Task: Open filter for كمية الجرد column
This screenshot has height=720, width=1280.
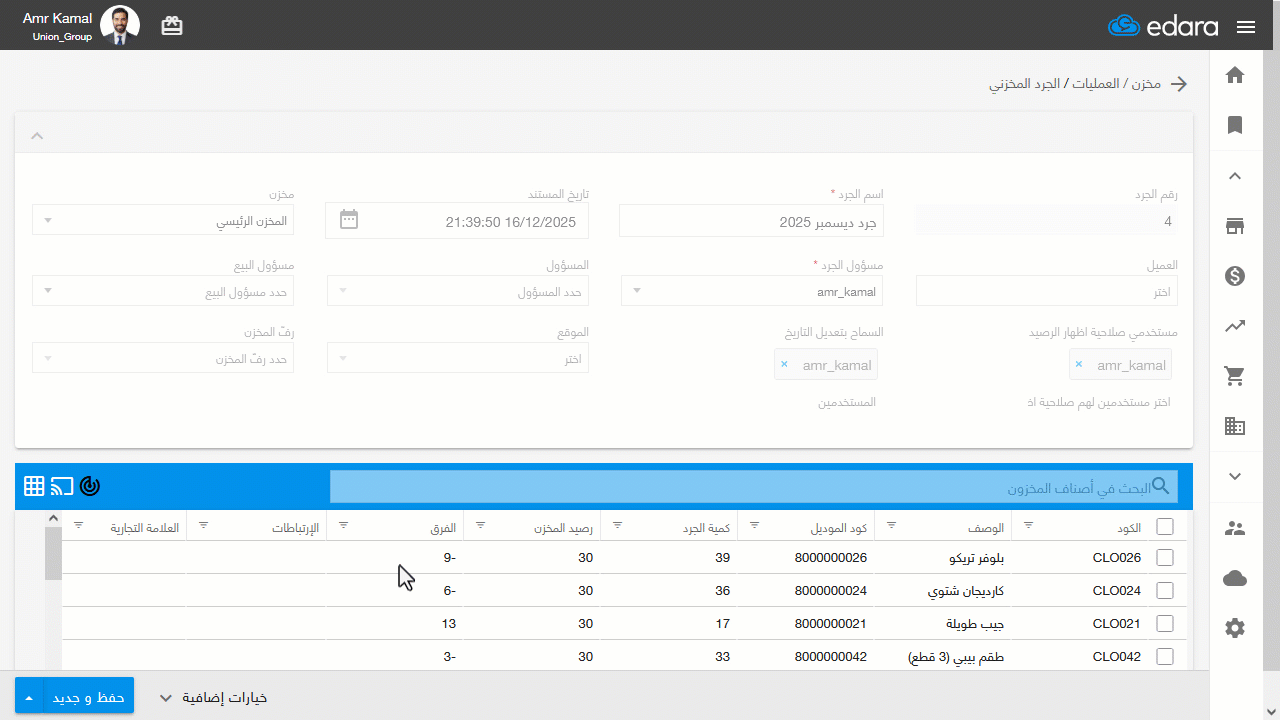Action: click(618, 525)
